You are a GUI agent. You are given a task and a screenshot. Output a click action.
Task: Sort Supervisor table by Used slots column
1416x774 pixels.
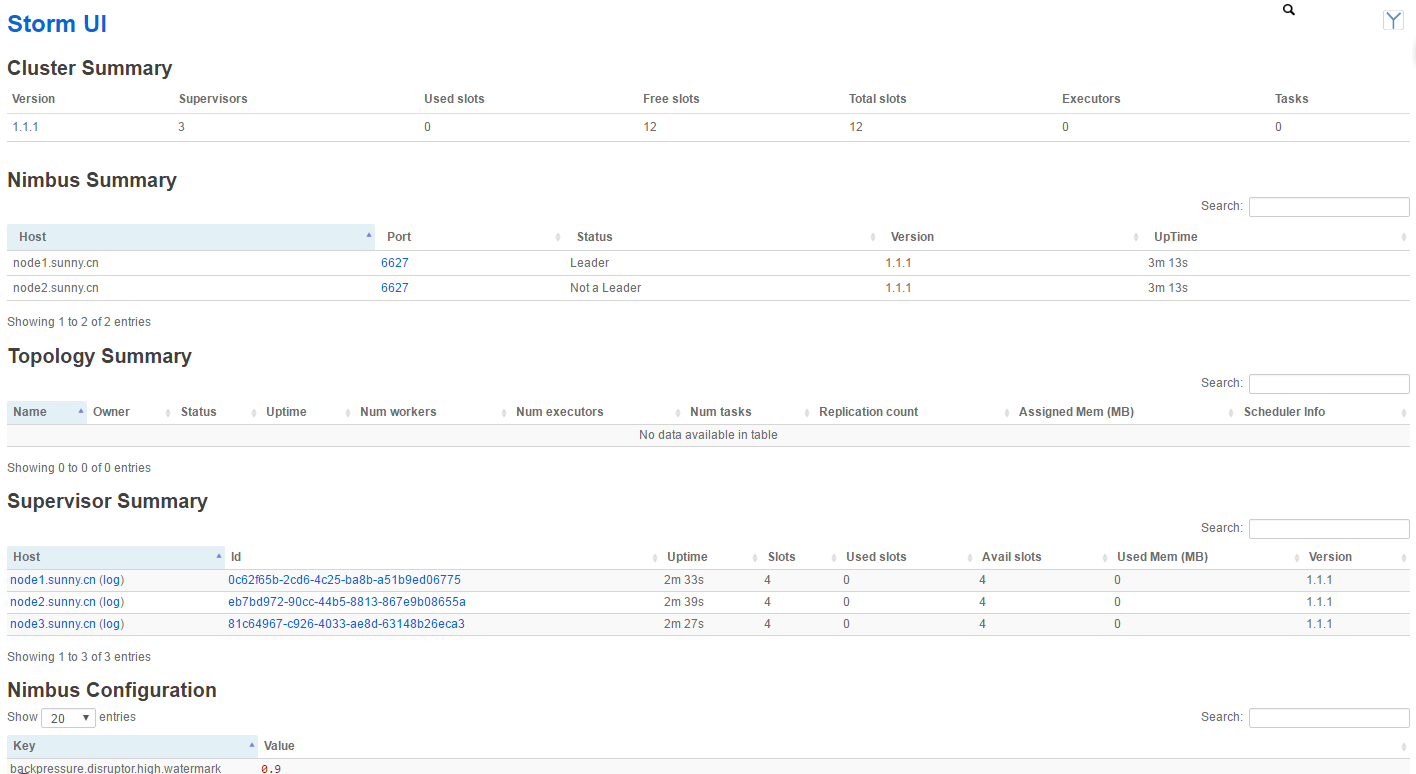(908, 557)
